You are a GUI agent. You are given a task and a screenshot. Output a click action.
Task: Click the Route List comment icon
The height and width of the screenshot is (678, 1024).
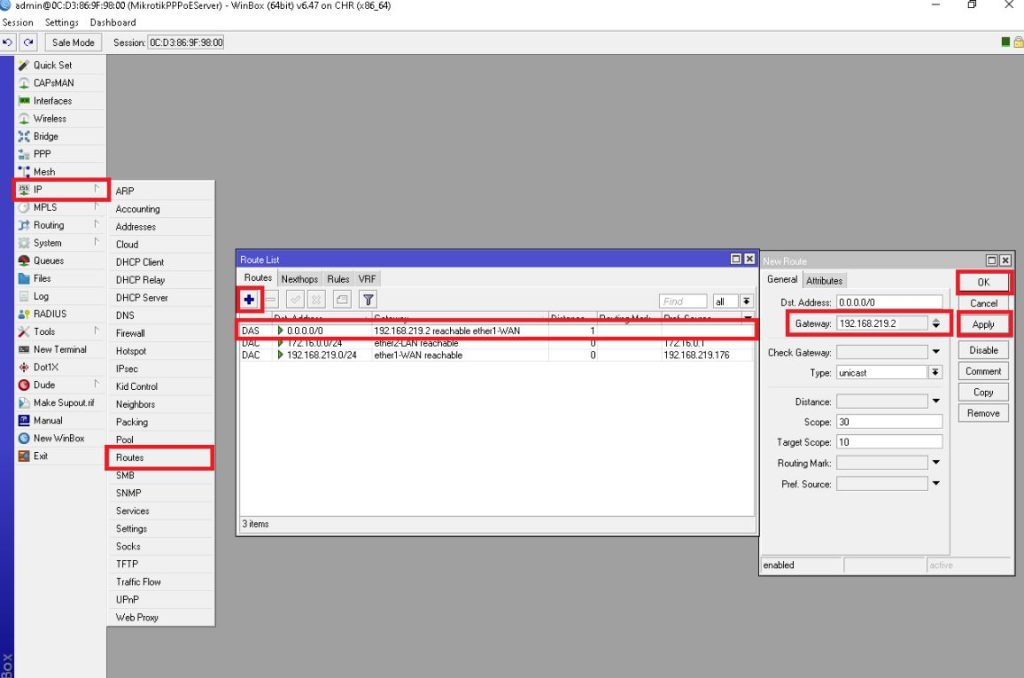tap(342, 300)
